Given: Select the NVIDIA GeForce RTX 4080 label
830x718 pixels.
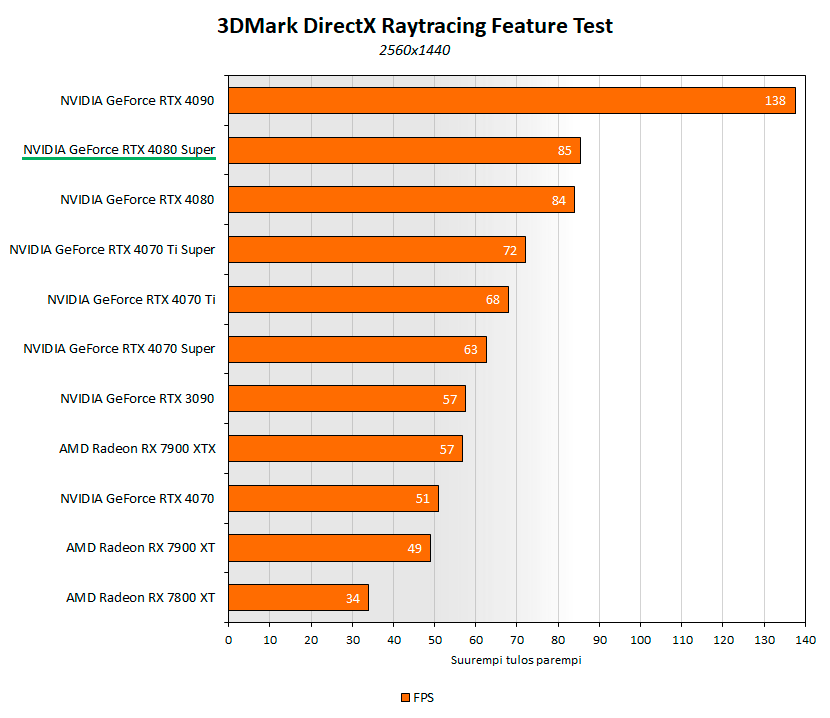Looking at the screenshot, I should click(137, 200).
